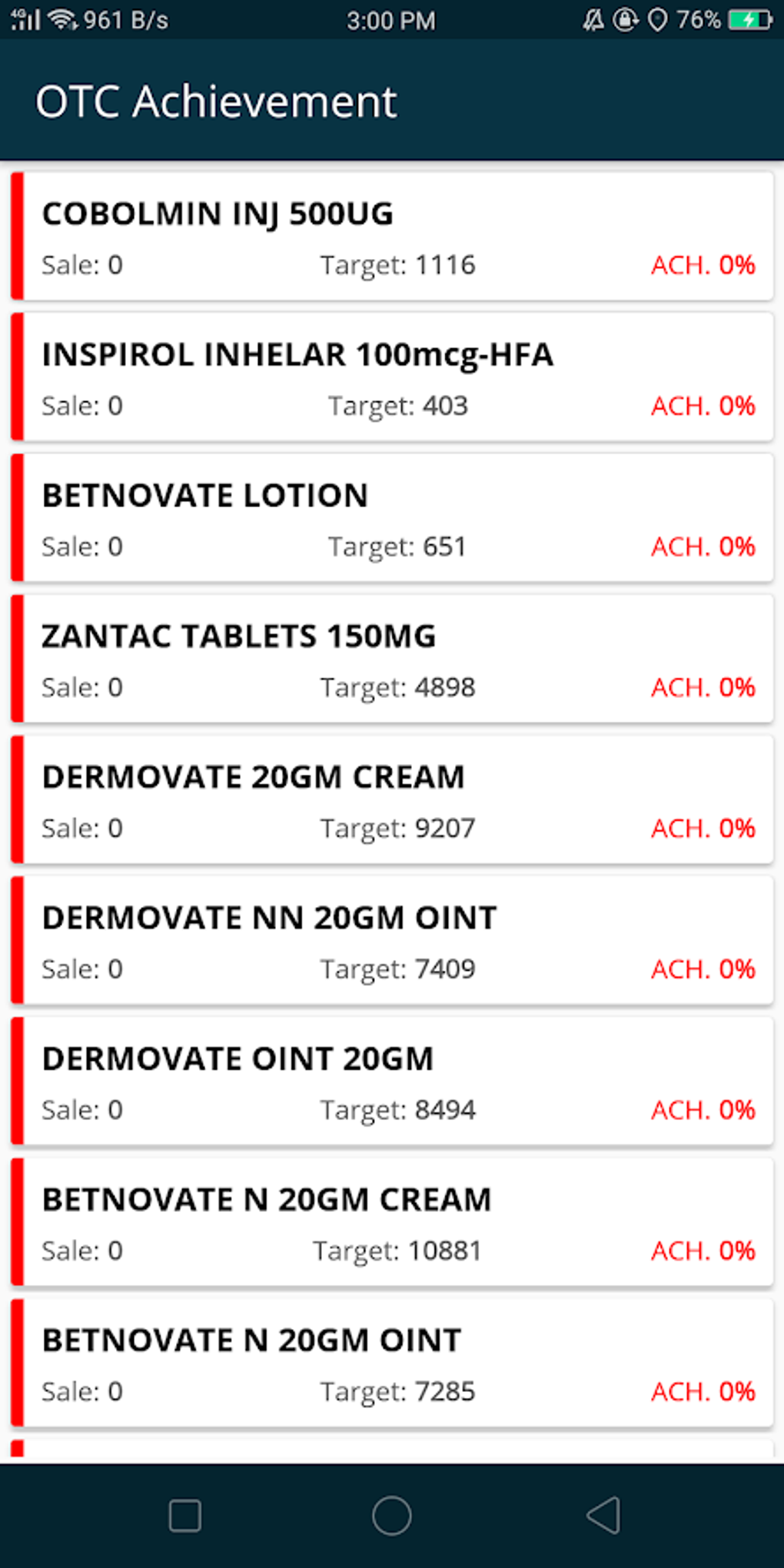
Task: Tap the Wi-Fi signal icon
Action: click(x=61, y=20)
